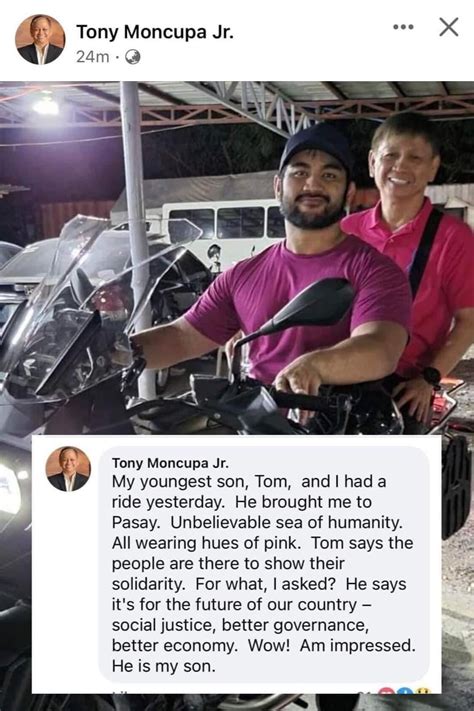Open Tony Moncupa Jr.'s profile picture at top
The height and width of the screenshot is (711, 474).
40,39
